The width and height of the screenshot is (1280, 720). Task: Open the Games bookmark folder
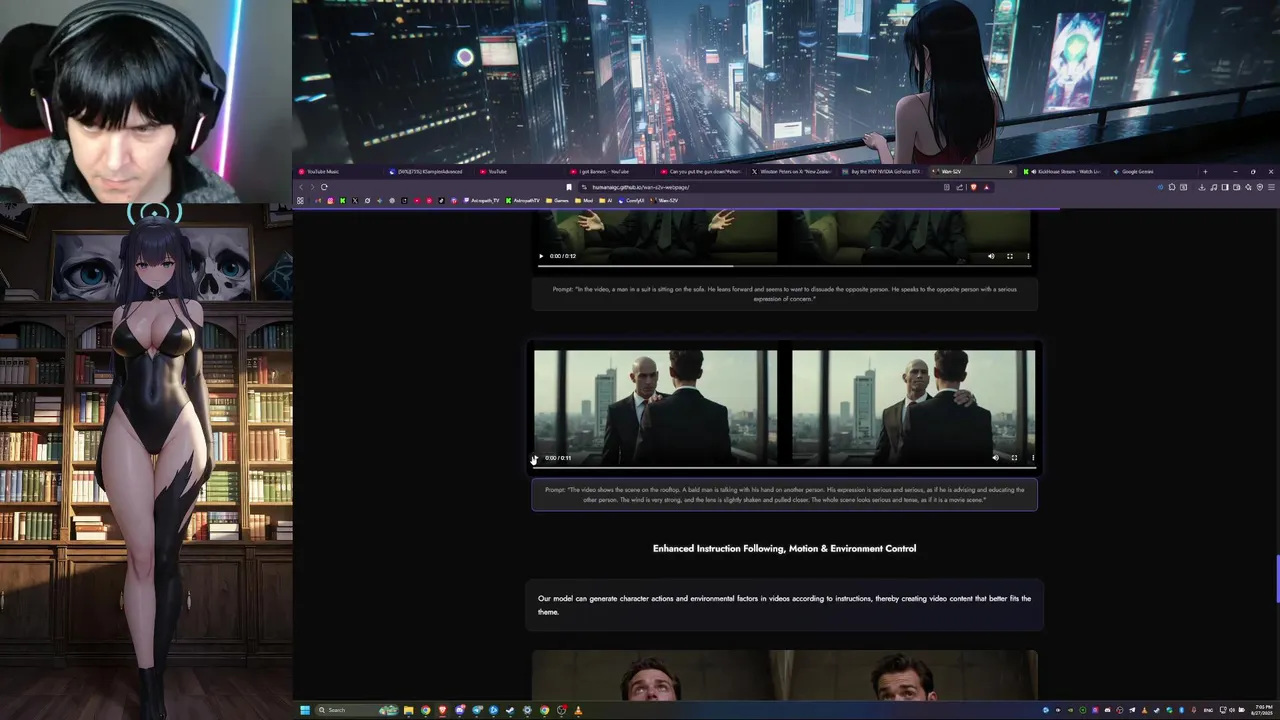tap(557, 200)
